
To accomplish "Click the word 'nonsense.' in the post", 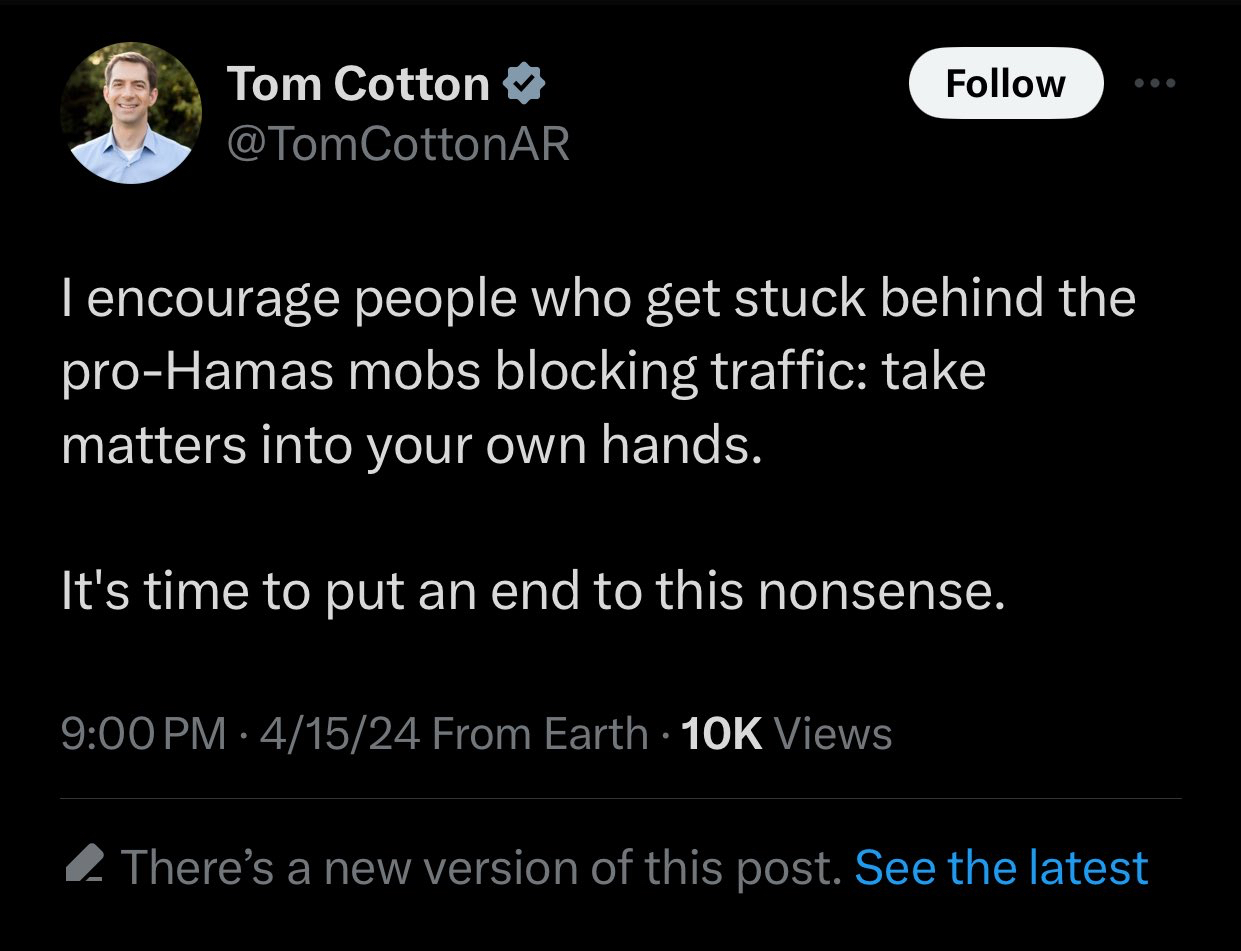I will pos(880,592).
